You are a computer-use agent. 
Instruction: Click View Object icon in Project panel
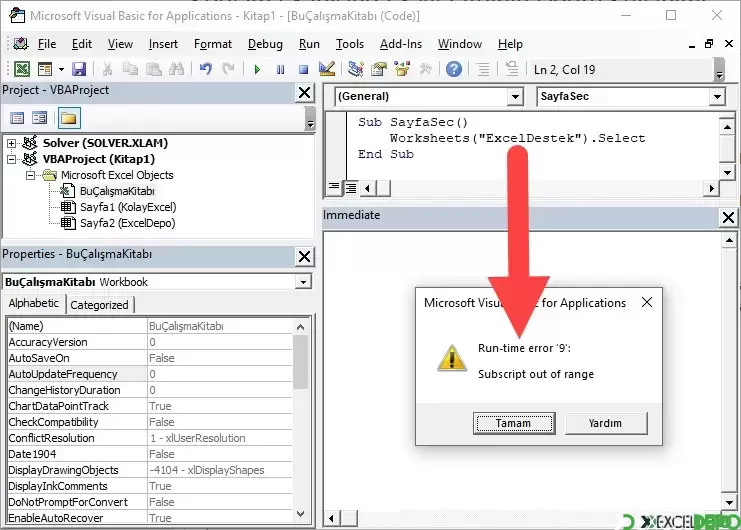pos(39,118)
